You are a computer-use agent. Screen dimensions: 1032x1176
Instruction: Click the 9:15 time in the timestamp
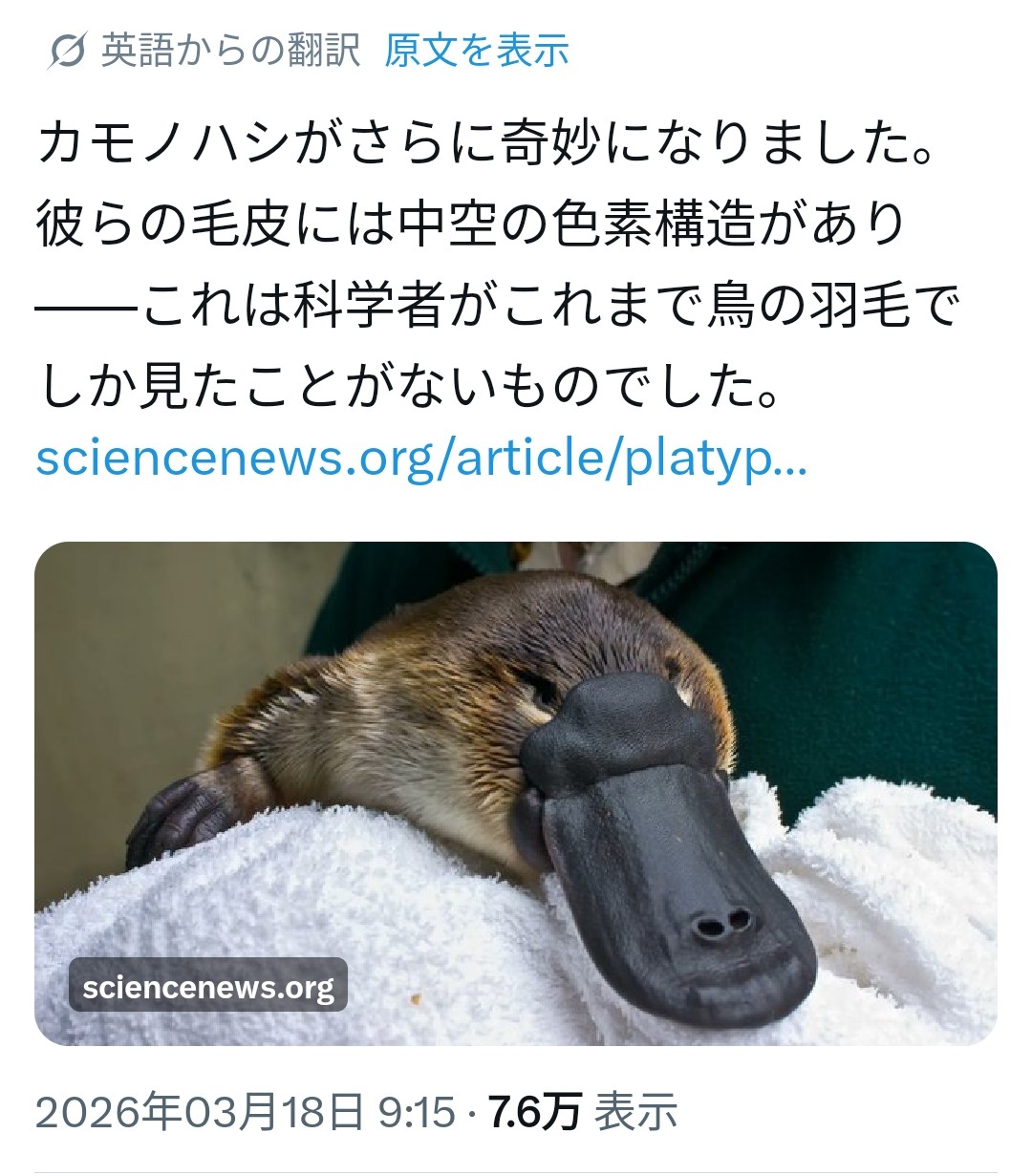(x=418, y=1111)
